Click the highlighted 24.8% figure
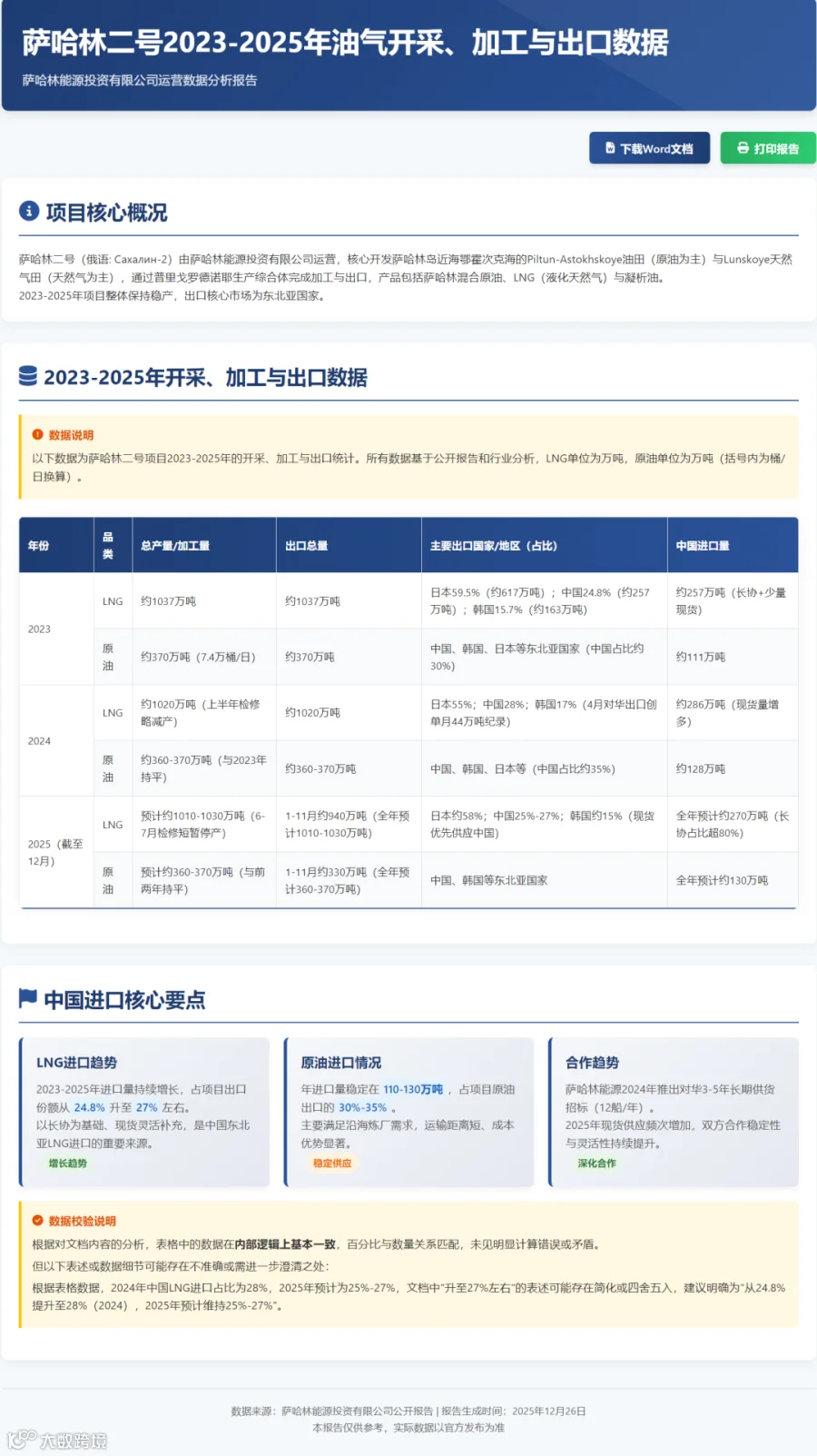 pos(89,1107)
